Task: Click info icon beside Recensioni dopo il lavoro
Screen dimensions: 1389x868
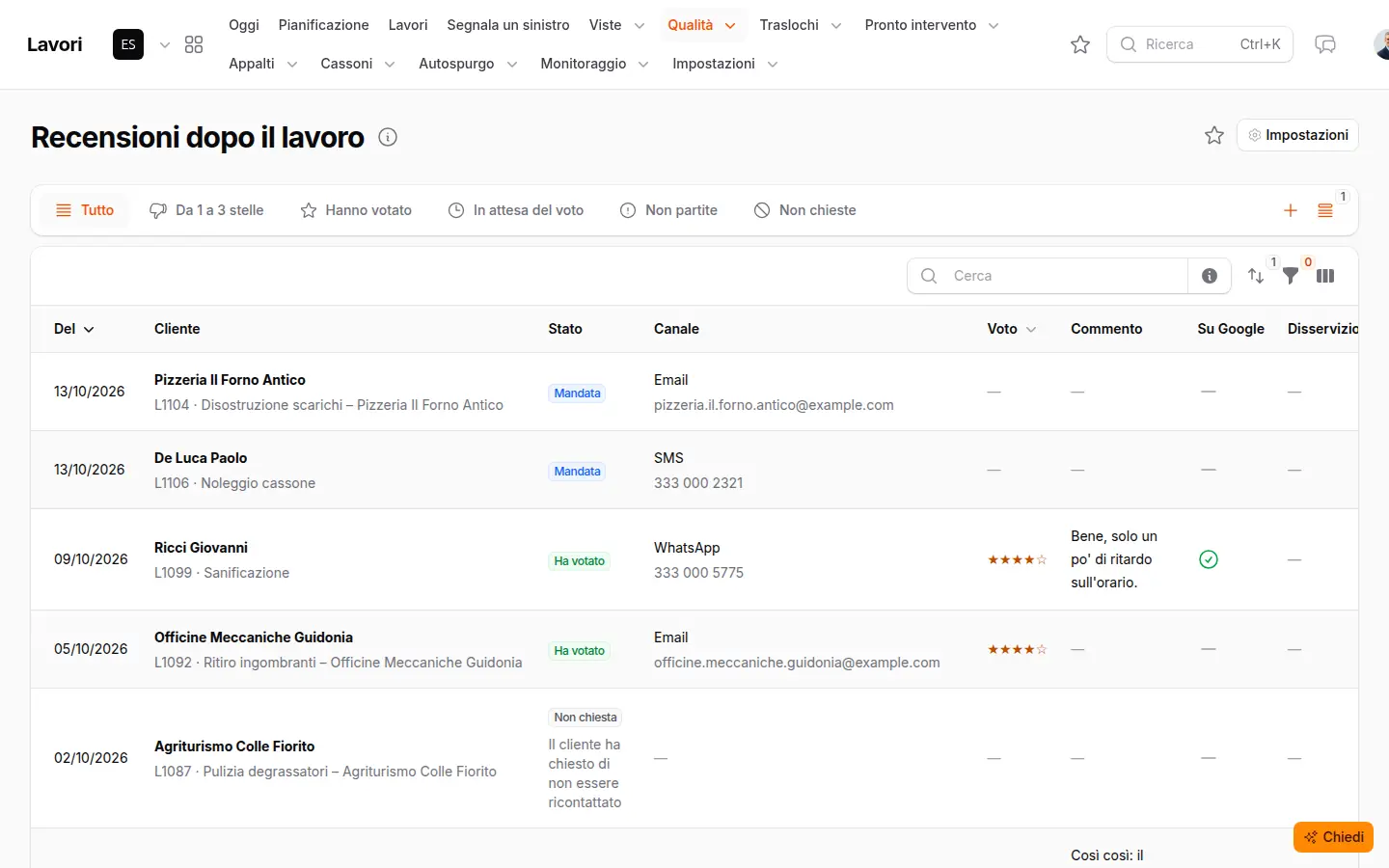Action: click(388, 137)
